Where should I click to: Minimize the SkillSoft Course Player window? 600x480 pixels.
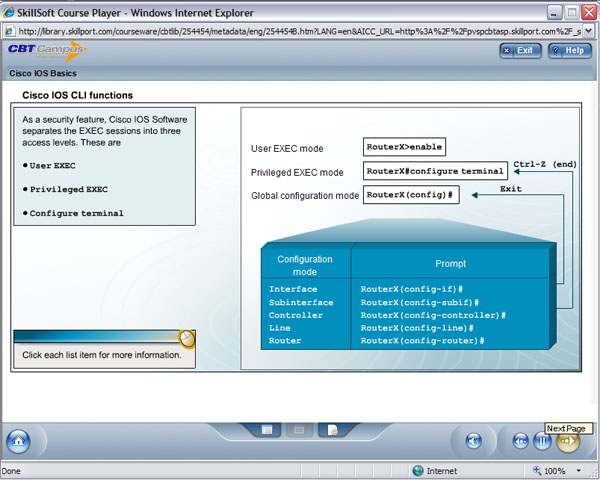tap(554, 13)
